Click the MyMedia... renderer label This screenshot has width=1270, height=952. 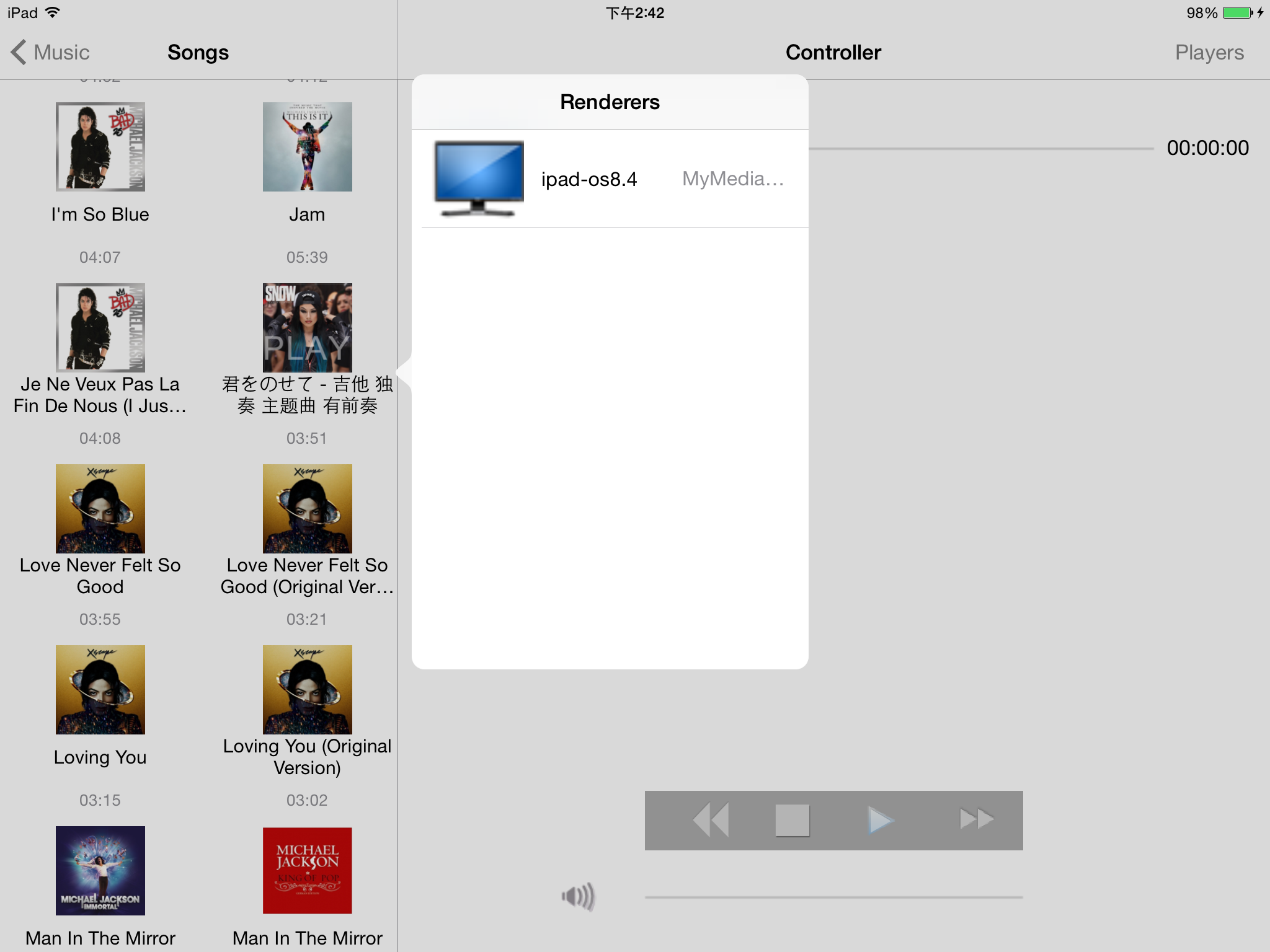pos(732,179)
